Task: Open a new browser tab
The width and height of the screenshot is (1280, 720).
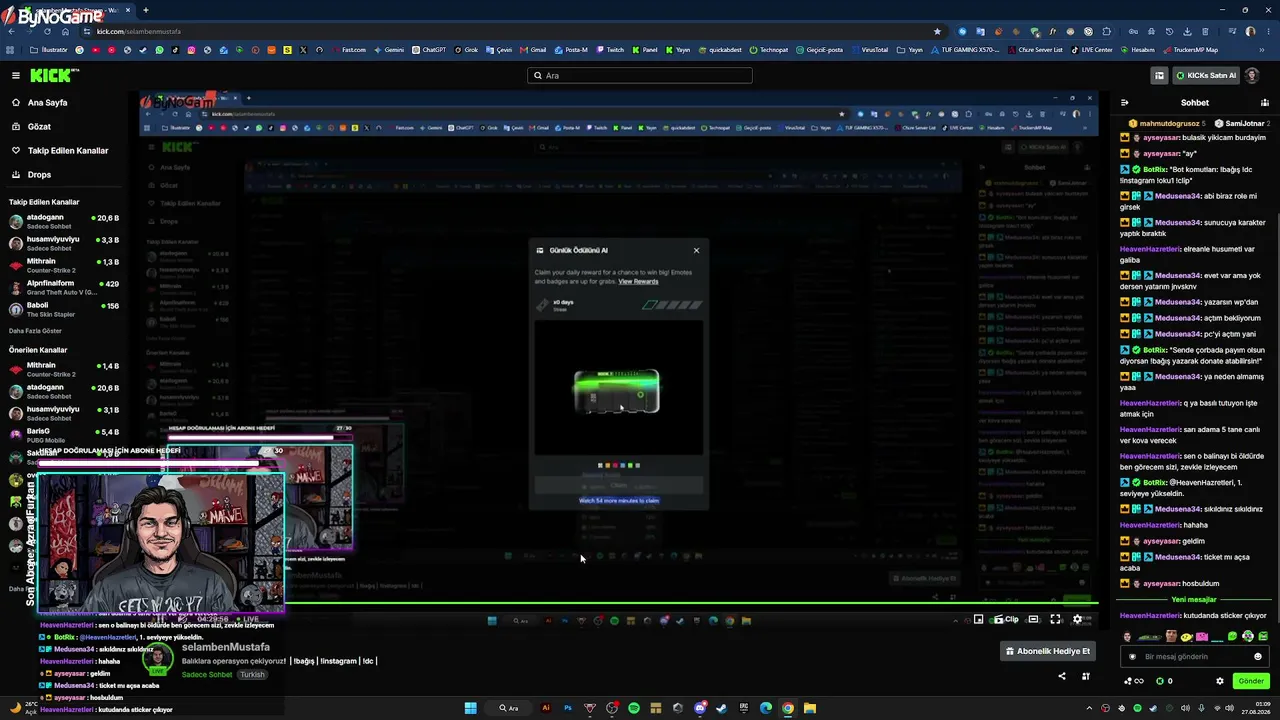Action: 146,10
